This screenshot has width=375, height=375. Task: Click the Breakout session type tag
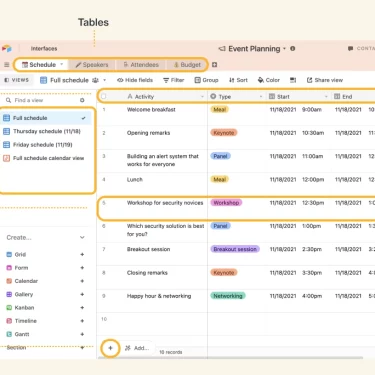point(235,249)
